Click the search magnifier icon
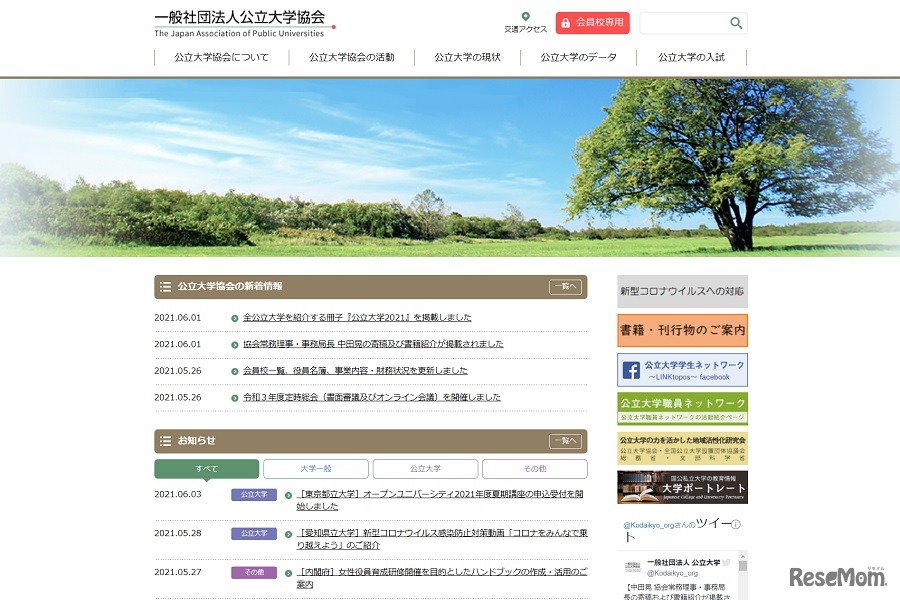The height and width of the screenshot is (600, 900). [x=736, y=23]
